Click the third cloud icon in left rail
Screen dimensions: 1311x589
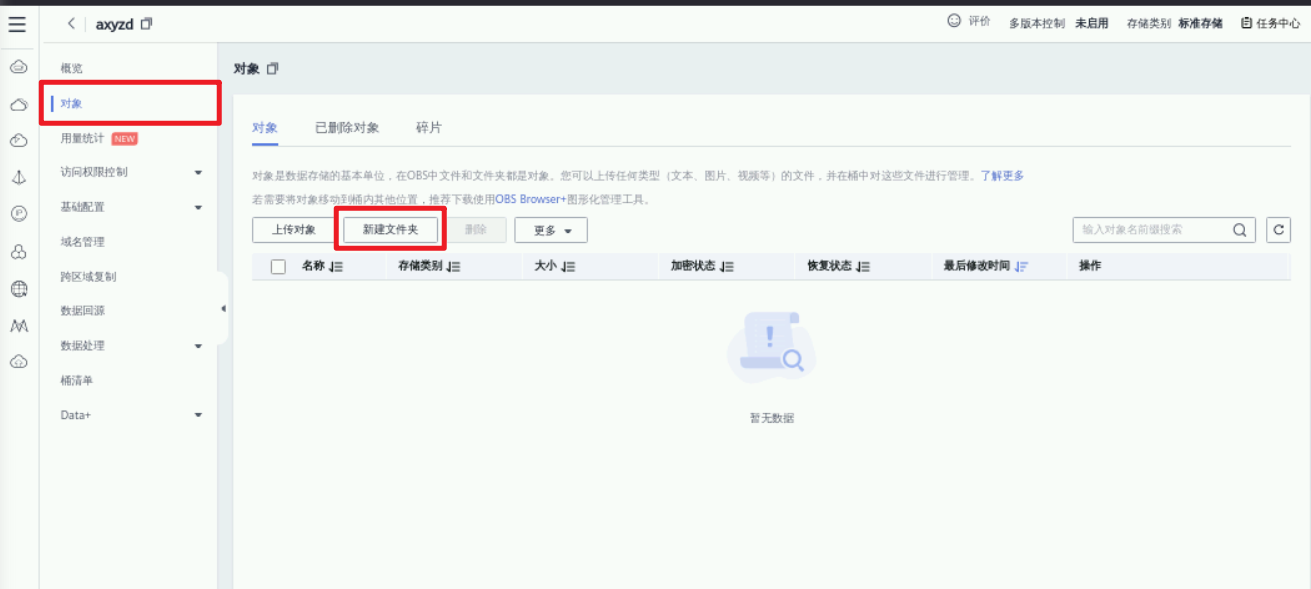point(18,141)
